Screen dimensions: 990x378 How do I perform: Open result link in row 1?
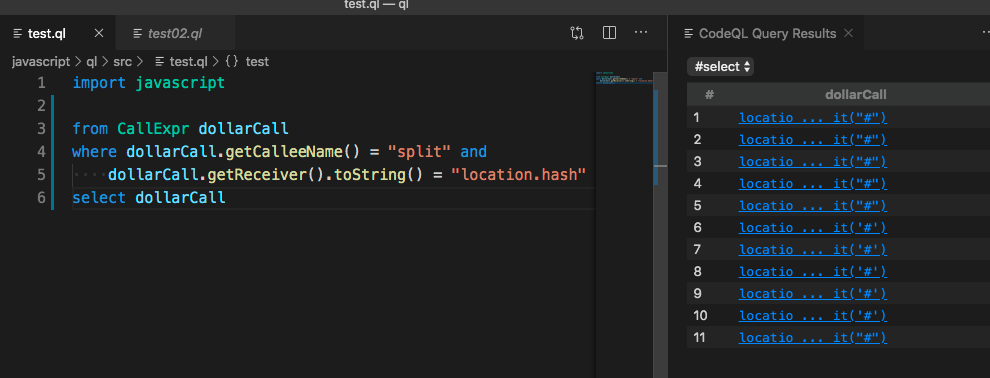coord(813,117)
